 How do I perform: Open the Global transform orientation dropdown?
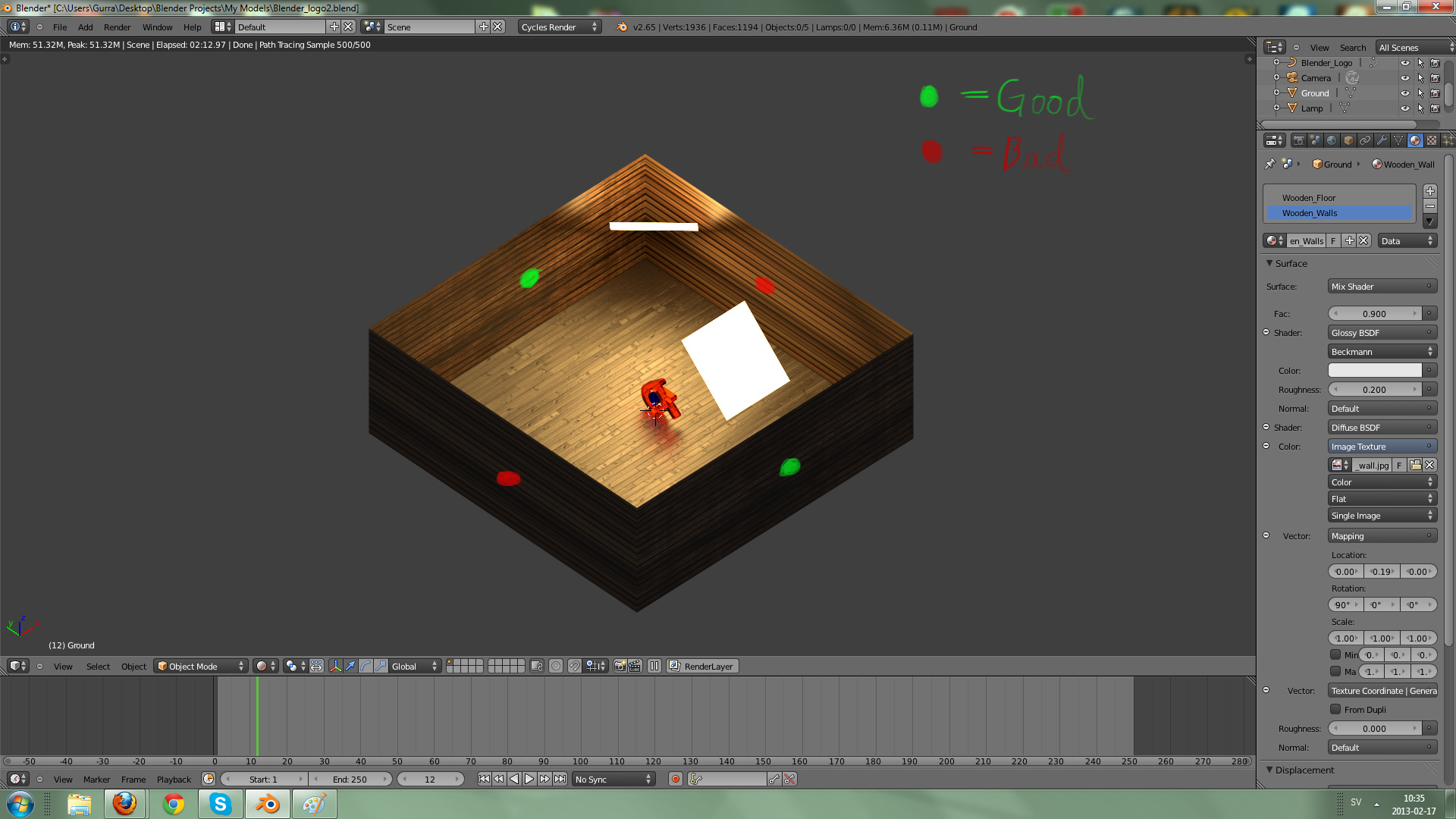pos(415,666)
